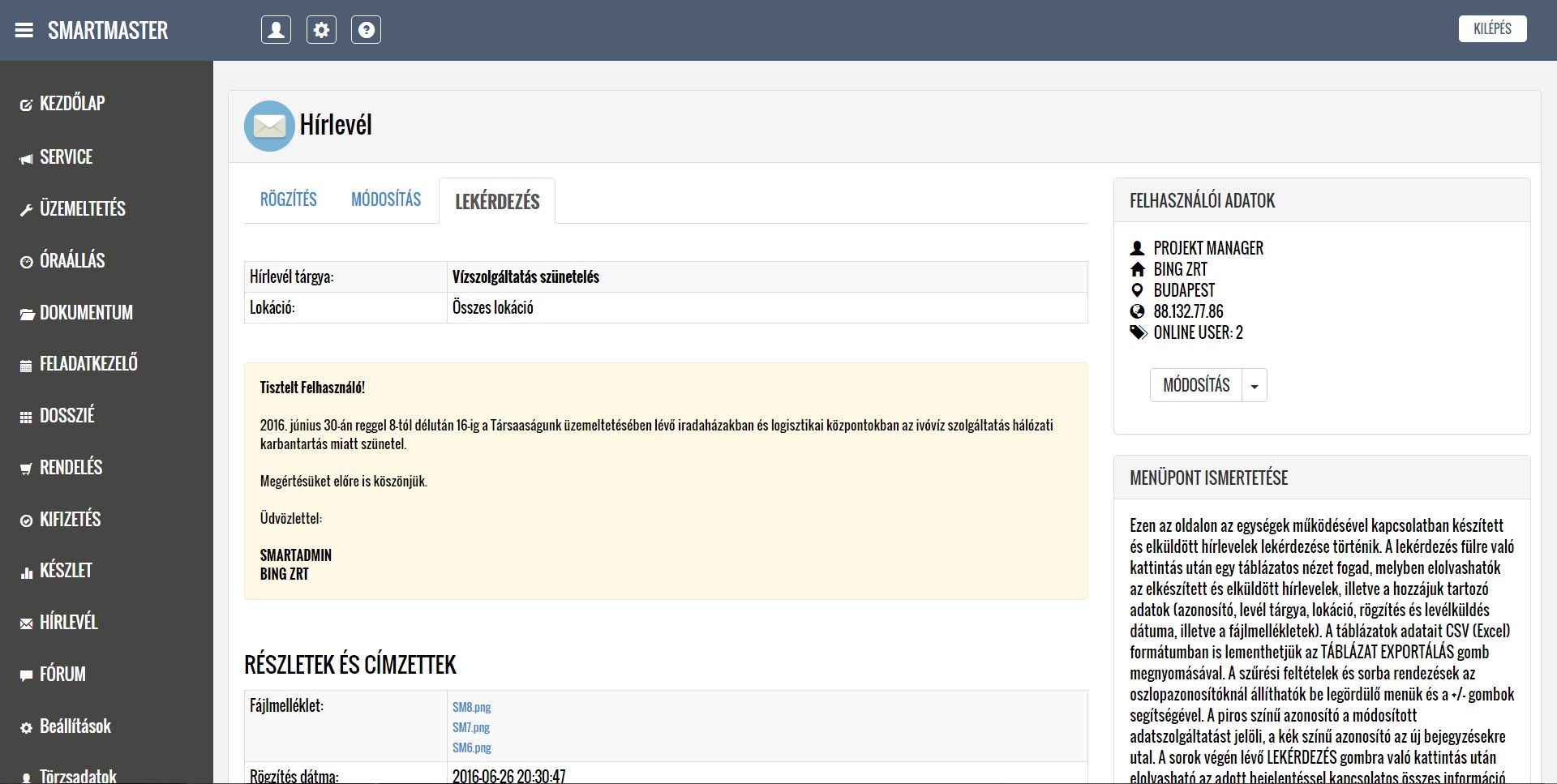Click the hamburger menu icon
1557x784 pixels.
[x=24, y=31]
